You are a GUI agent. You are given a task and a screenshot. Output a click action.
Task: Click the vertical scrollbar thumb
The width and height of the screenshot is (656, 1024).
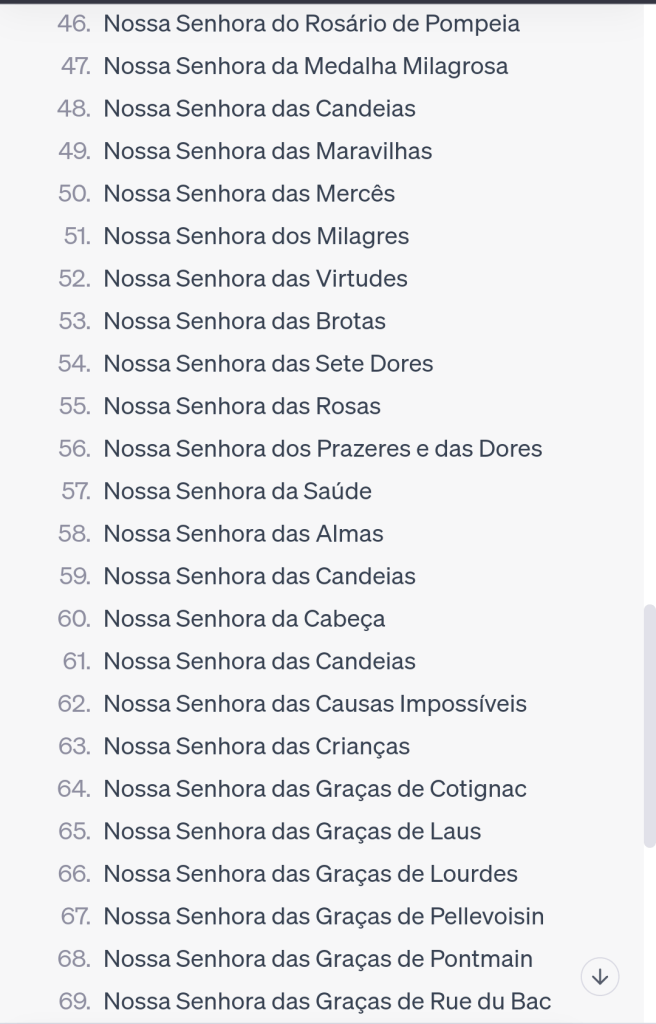pos(649,726)
